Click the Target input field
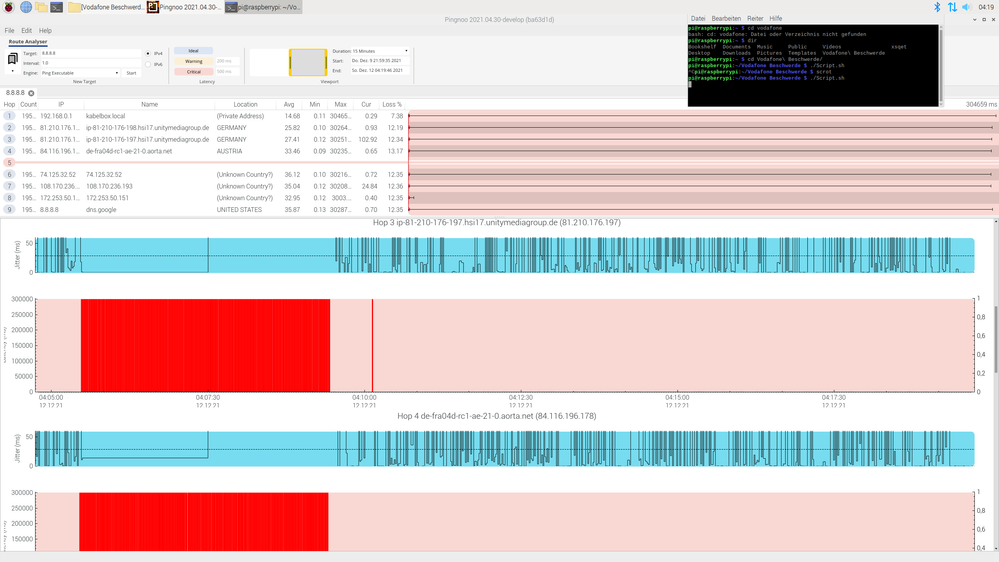The height and width of the screenshot is (562, 999). pos(90,52)
